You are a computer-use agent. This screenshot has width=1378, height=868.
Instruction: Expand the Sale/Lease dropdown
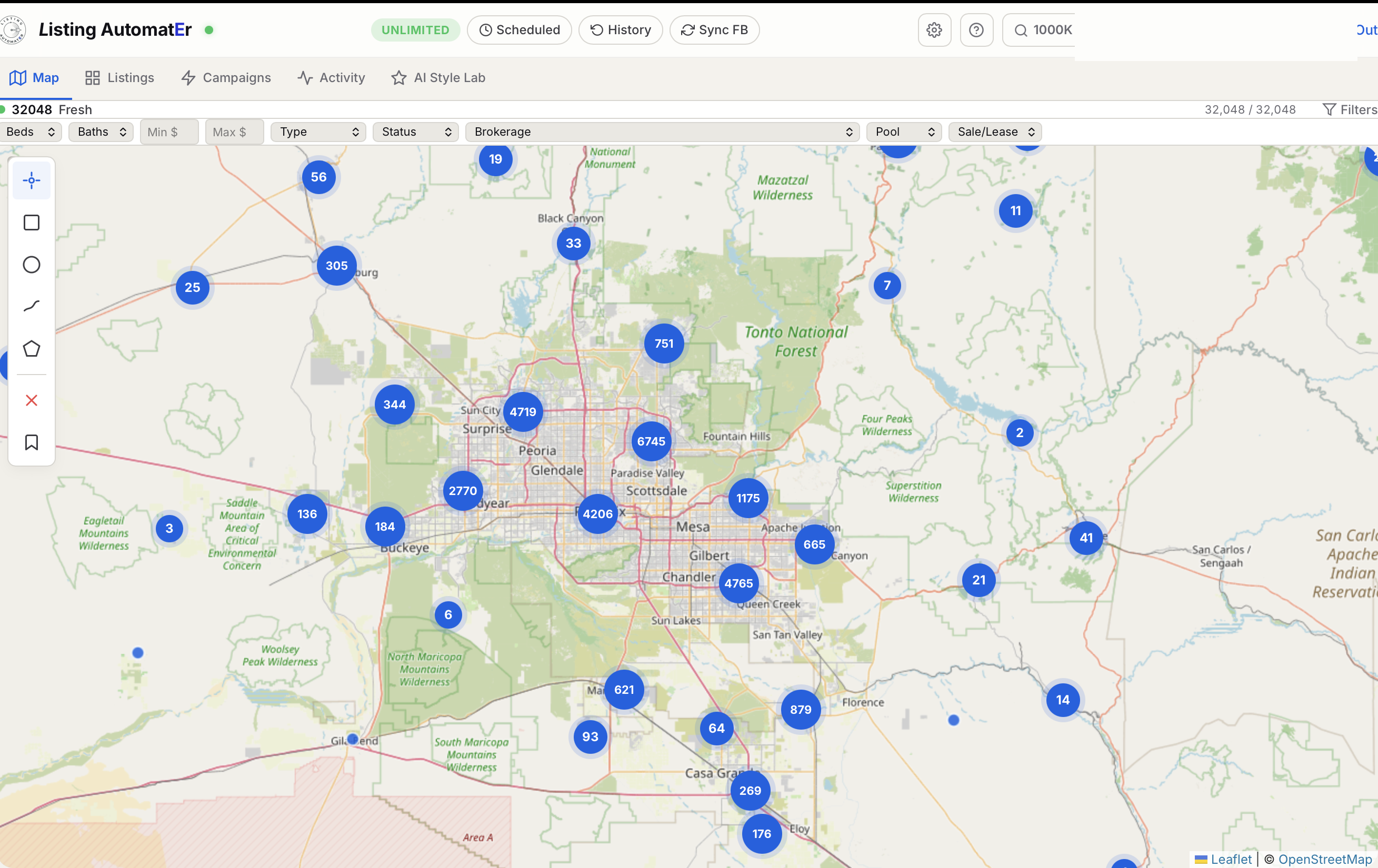coord(995,132)
